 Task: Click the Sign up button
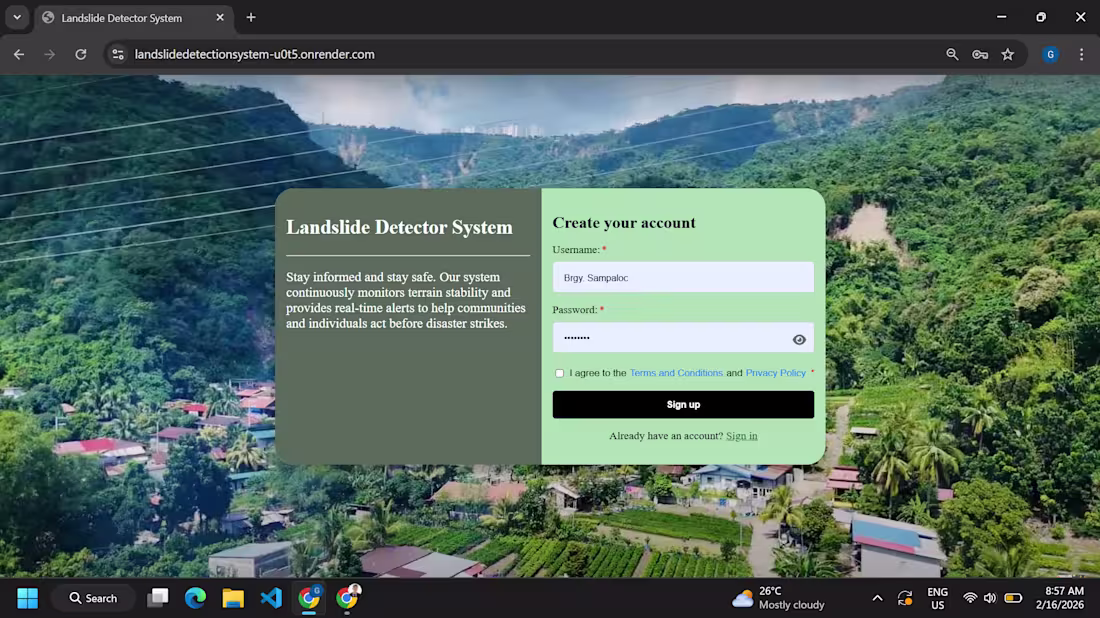pos(683,404)
